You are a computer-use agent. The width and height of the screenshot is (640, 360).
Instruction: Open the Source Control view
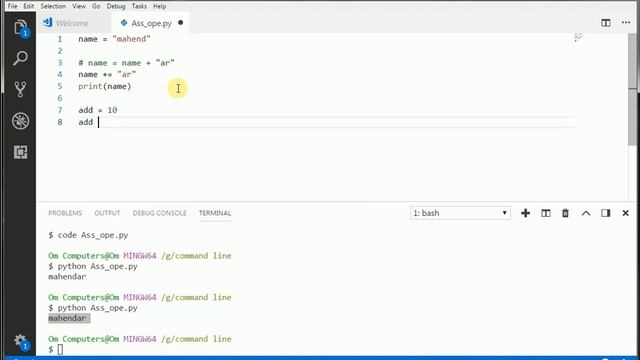tap(20, 89)
